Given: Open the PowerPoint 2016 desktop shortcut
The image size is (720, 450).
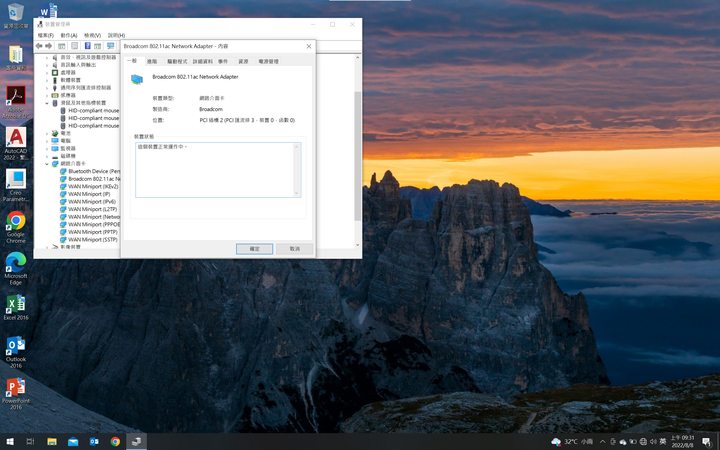Looking at the screenshot, I should tap(16, 387).
